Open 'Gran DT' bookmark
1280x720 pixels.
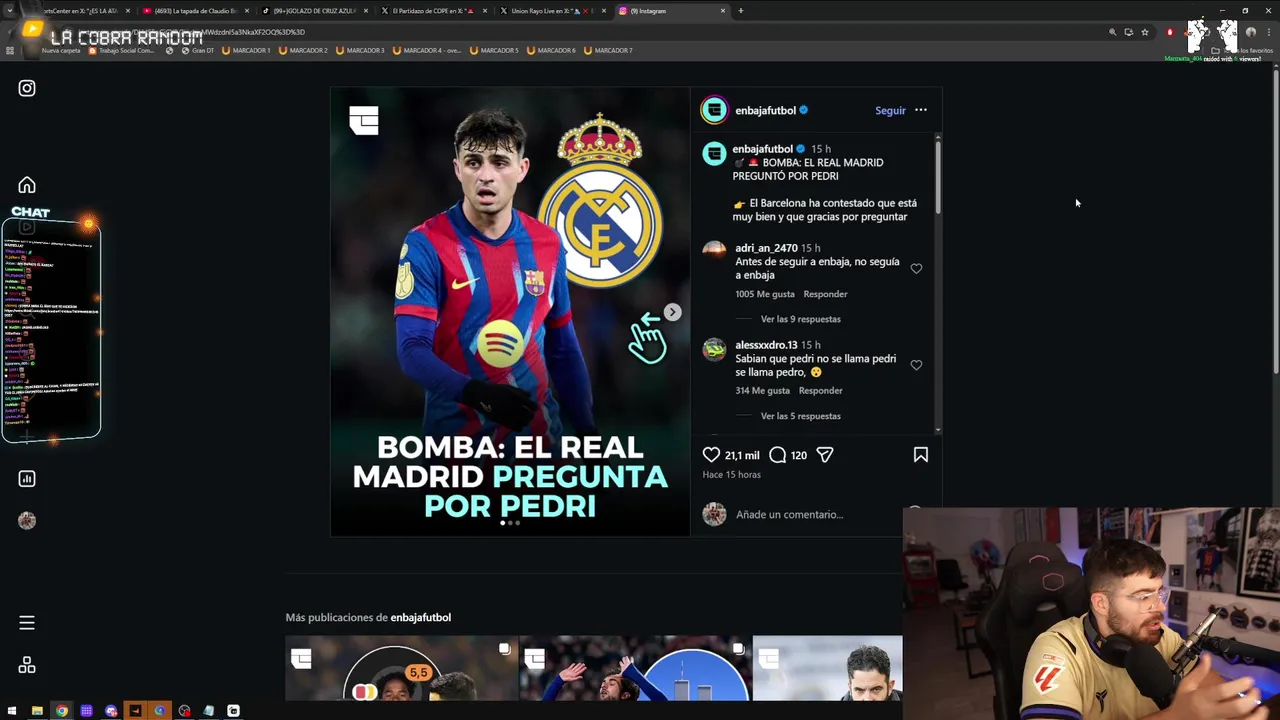tap(197, 50)
